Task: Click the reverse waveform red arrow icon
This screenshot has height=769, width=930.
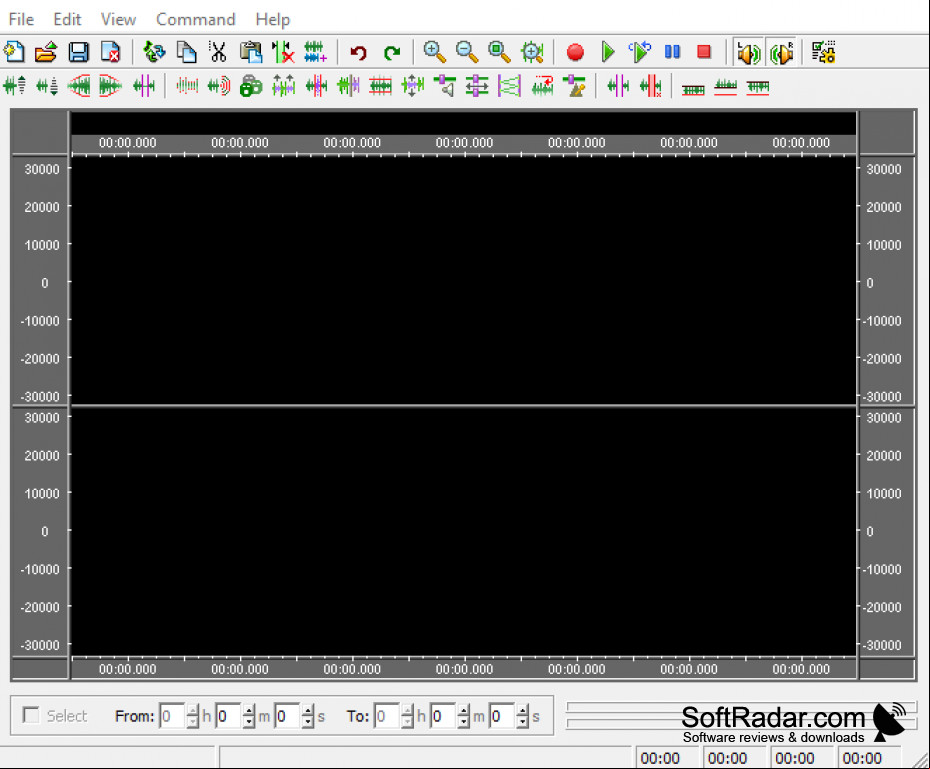Action: click(542, 86)
